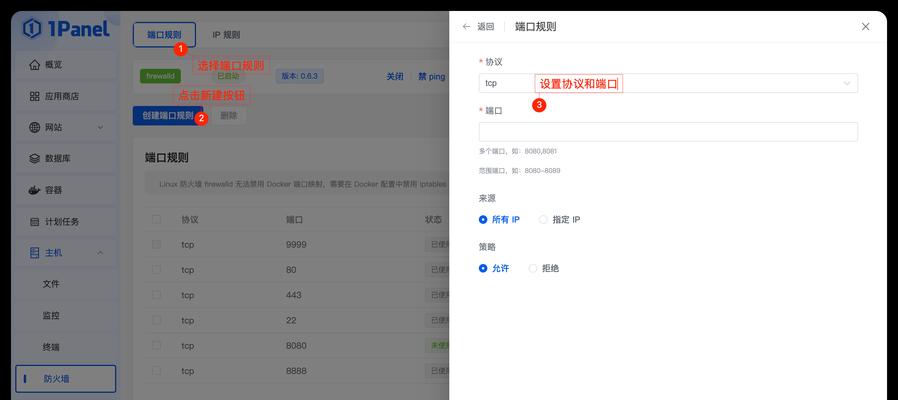Check the row for port 9999
The height and width of the screenshot is (400, 898).
(x=156, y=245)
